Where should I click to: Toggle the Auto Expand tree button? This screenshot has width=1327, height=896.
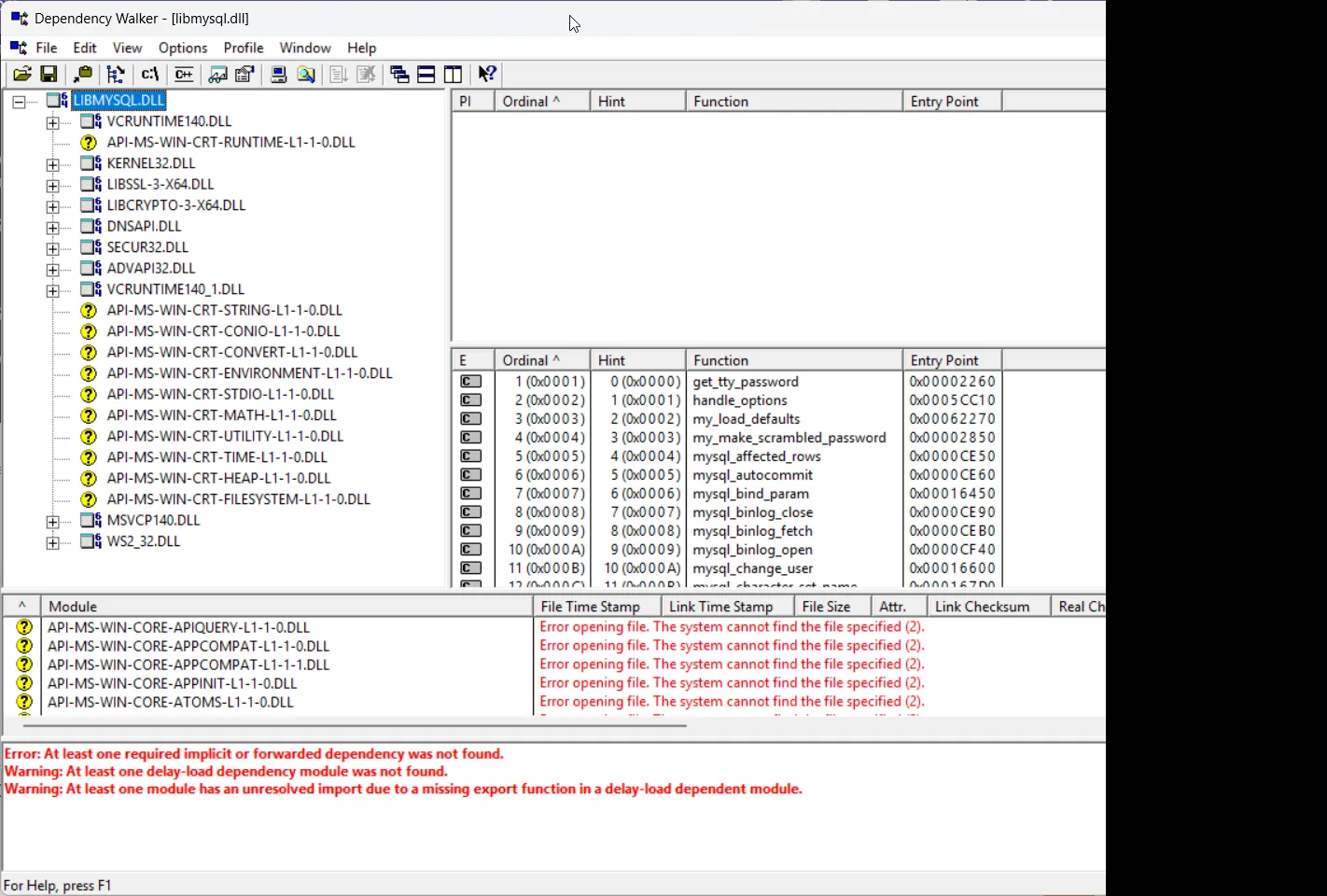[116, 75]
